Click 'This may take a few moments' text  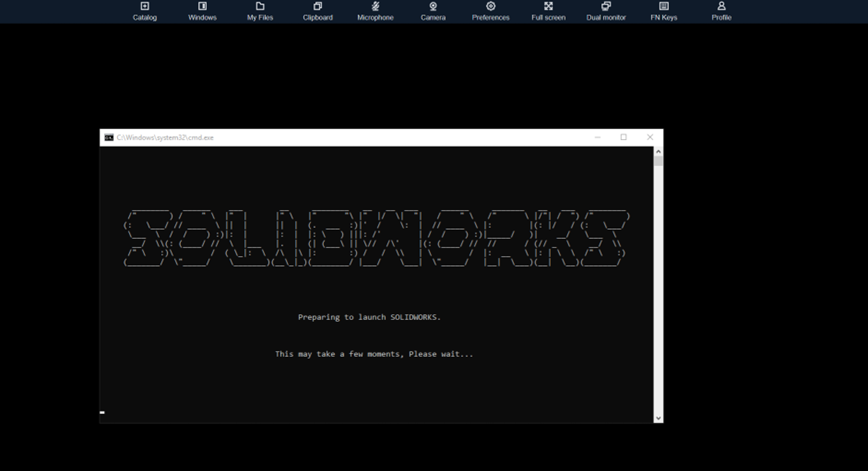tap(339, 354)
